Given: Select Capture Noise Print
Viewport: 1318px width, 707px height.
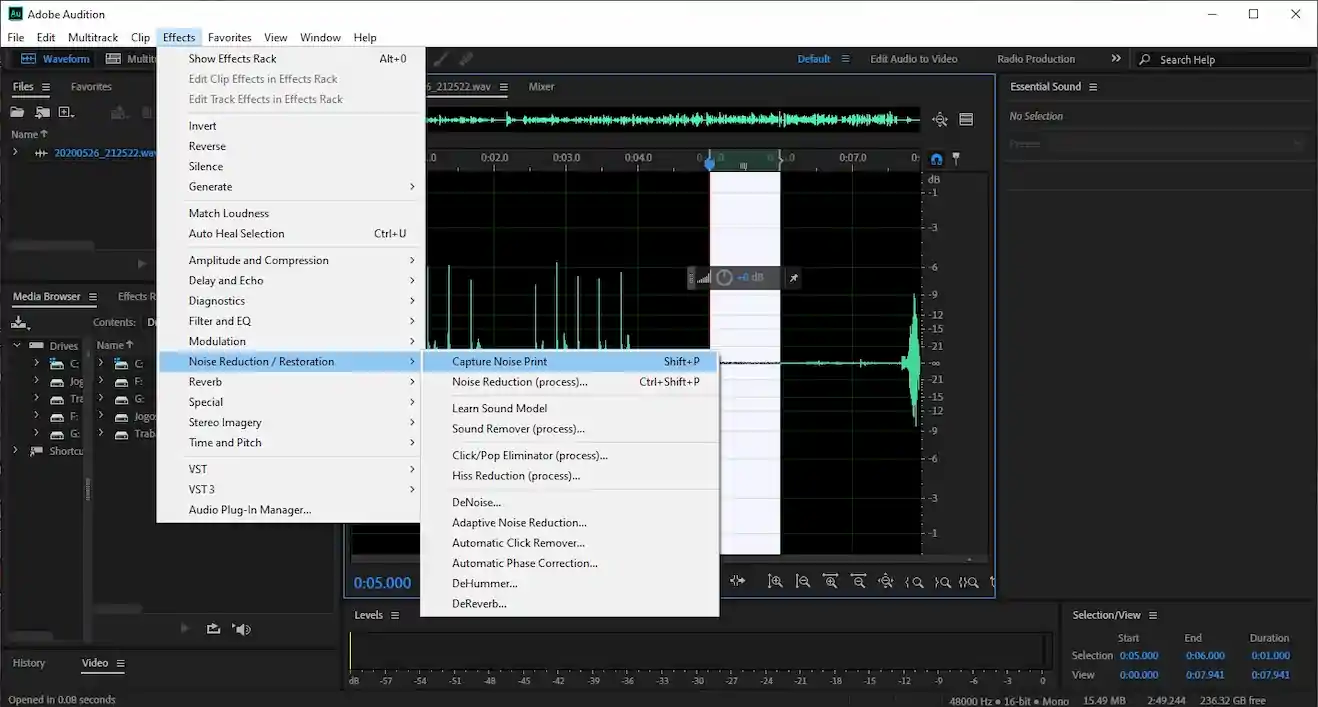Looking at the screenshot, I should tap(570, 362).
